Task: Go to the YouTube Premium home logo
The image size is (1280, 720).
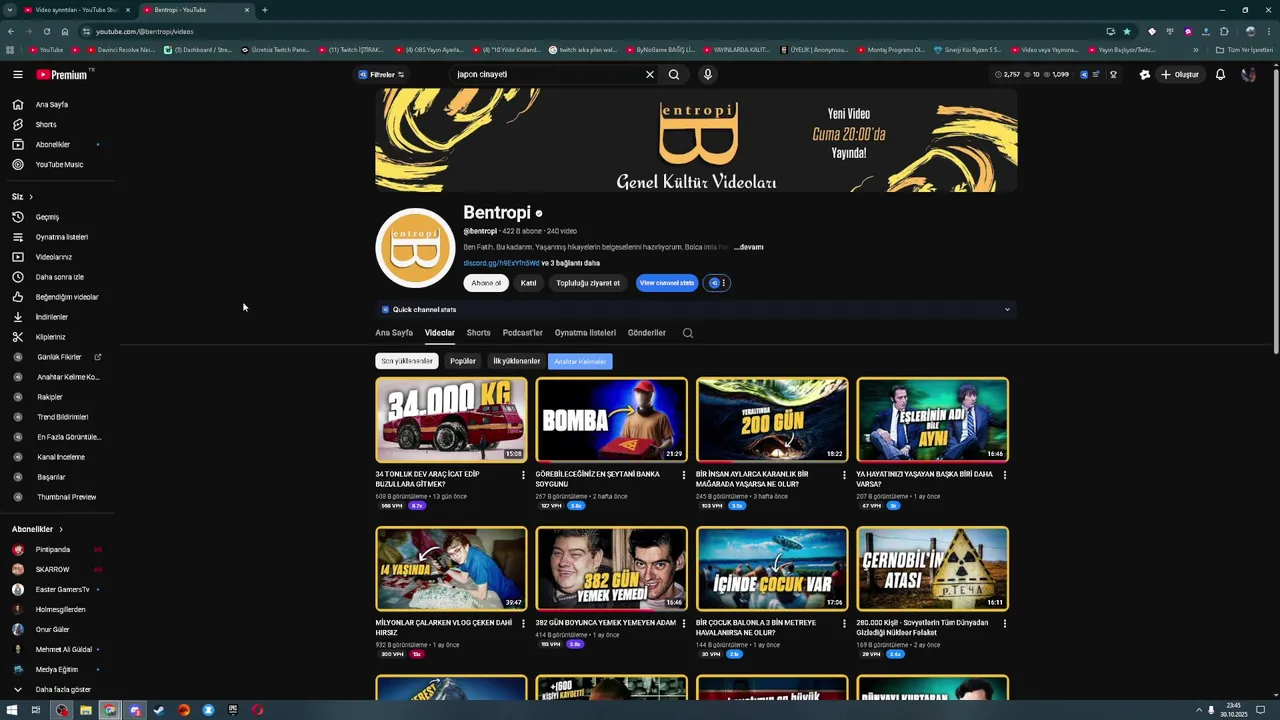Action: (63, 75)
